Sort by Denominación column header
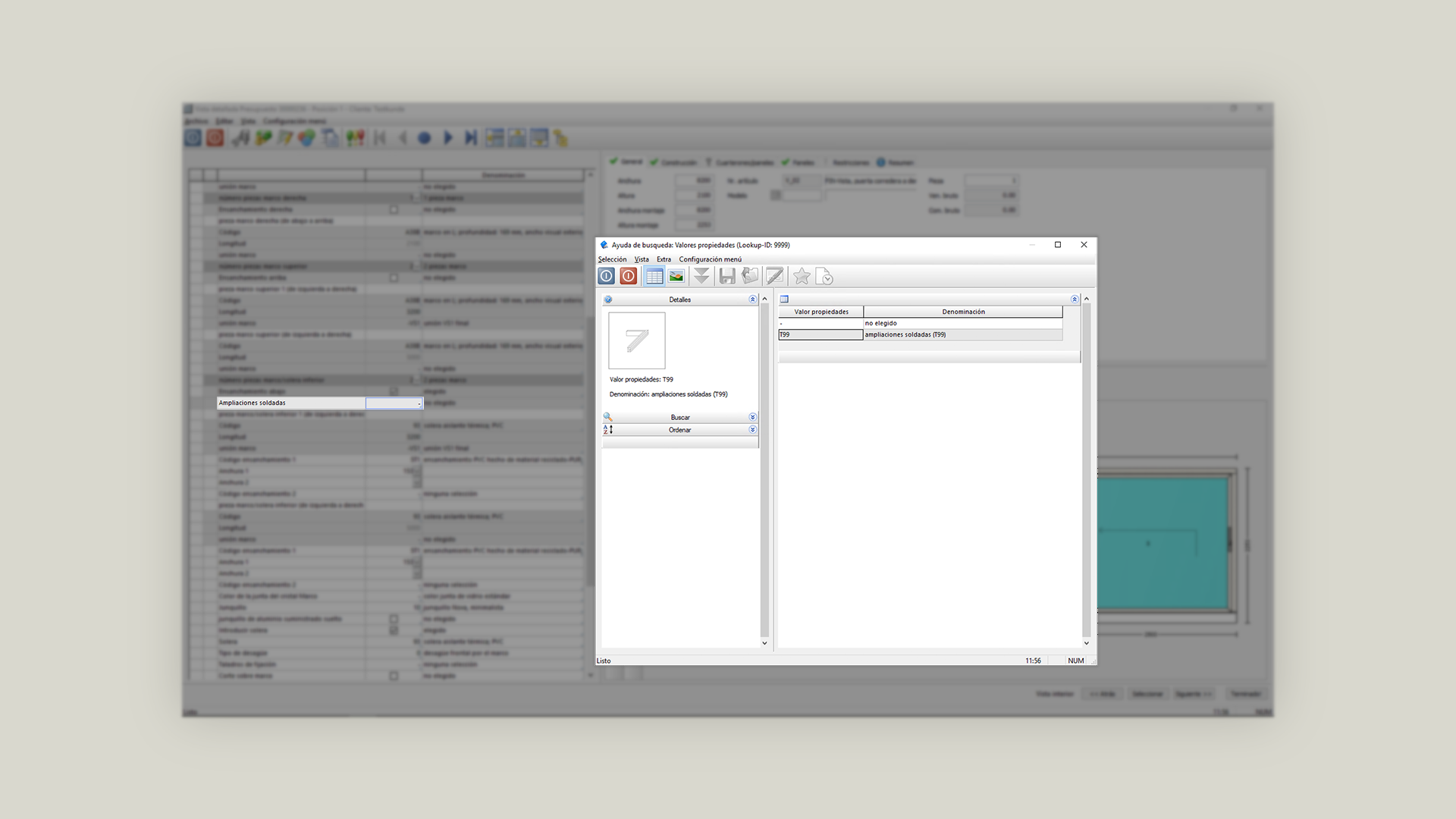This screenshot has width=1456, height=819. pos(963,312)
